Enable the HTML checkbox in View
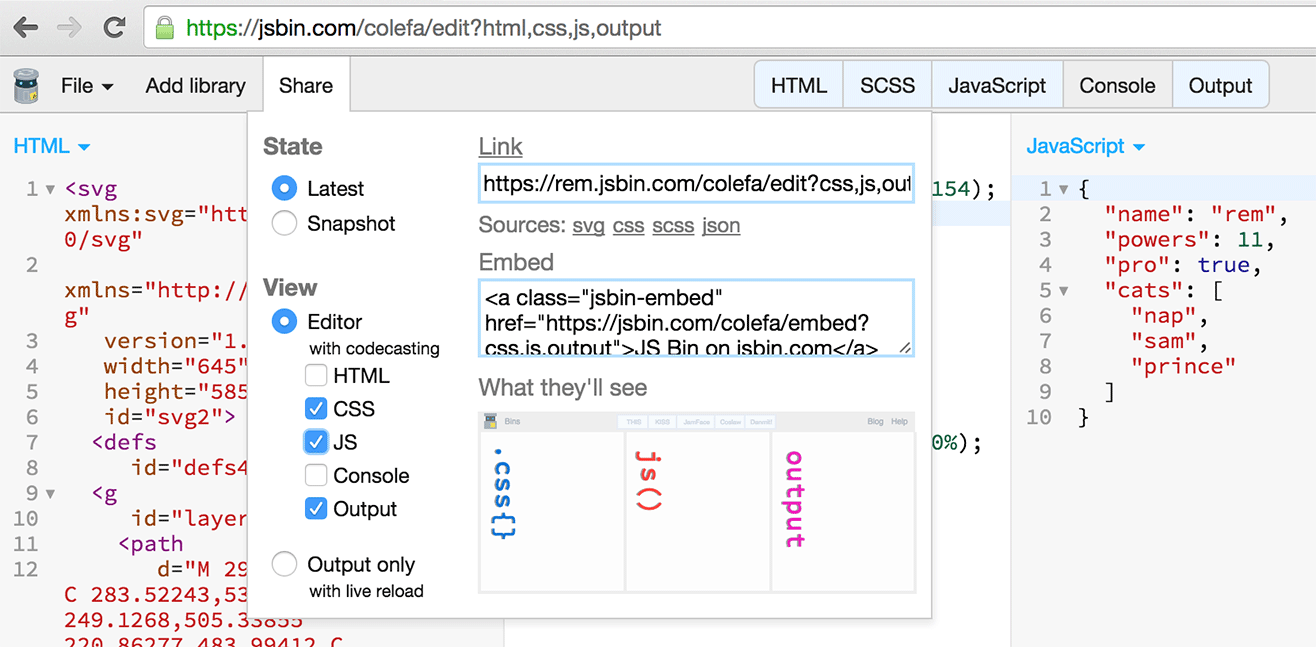 click(316, 376)
